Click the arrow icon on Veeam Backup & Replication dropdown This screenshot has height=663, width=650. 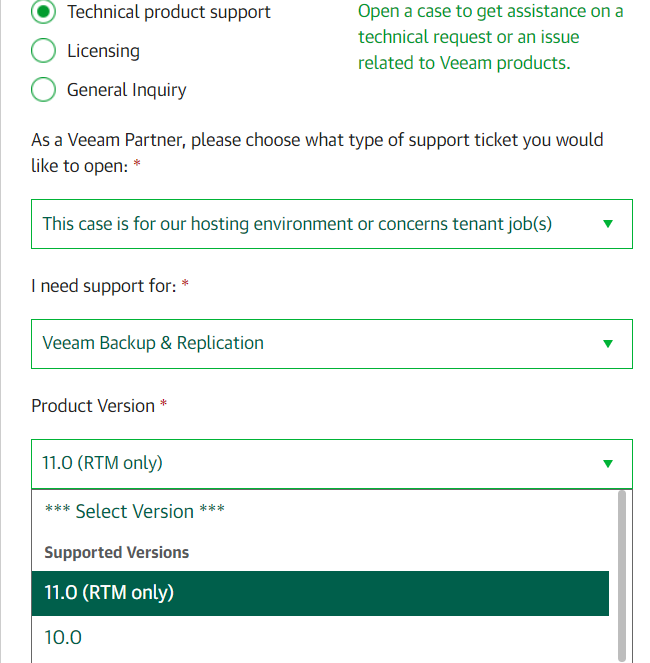pos(608,344)
